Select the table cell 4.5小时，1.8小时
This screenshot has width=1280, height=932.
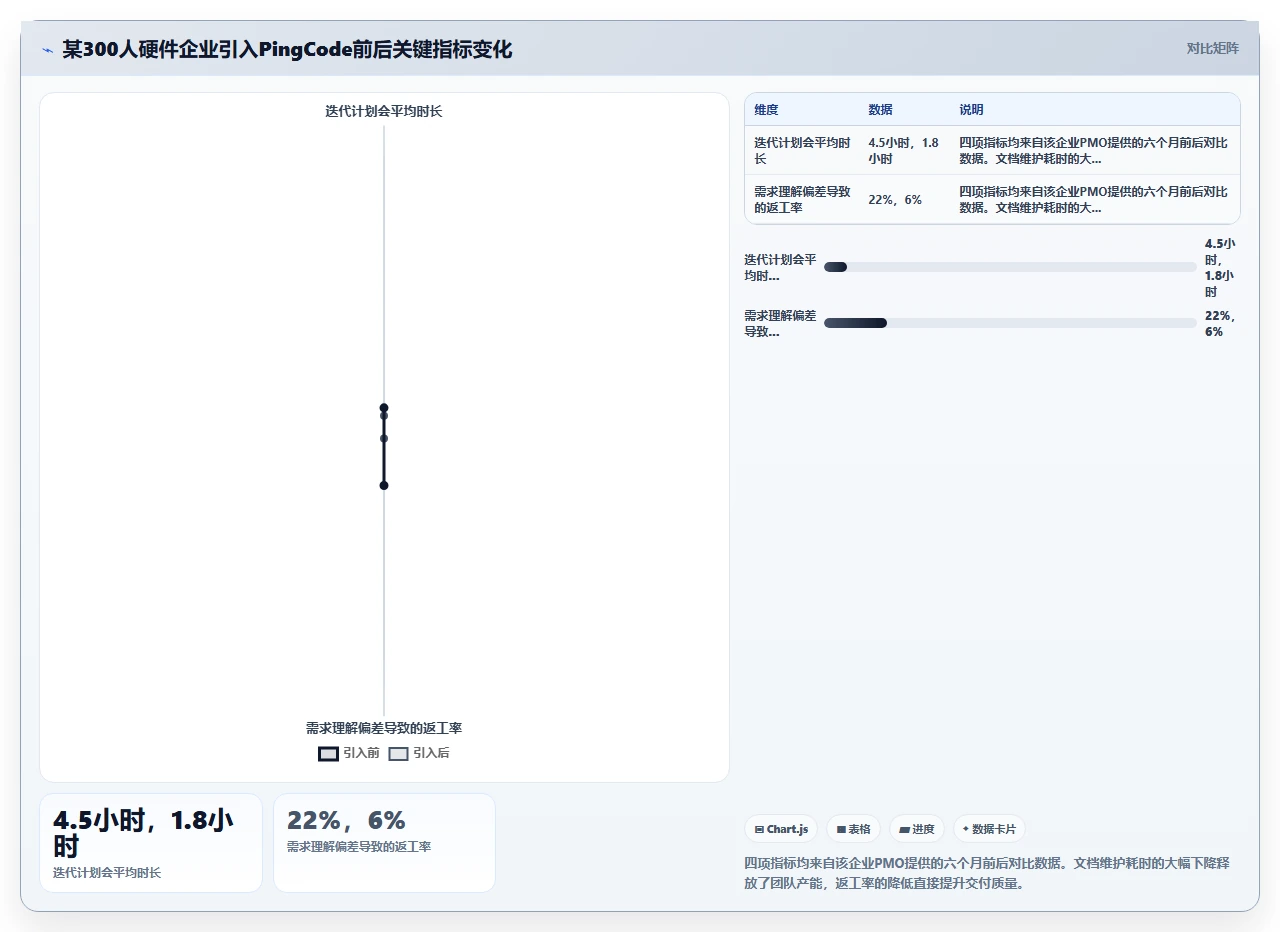tap(905, 150)
